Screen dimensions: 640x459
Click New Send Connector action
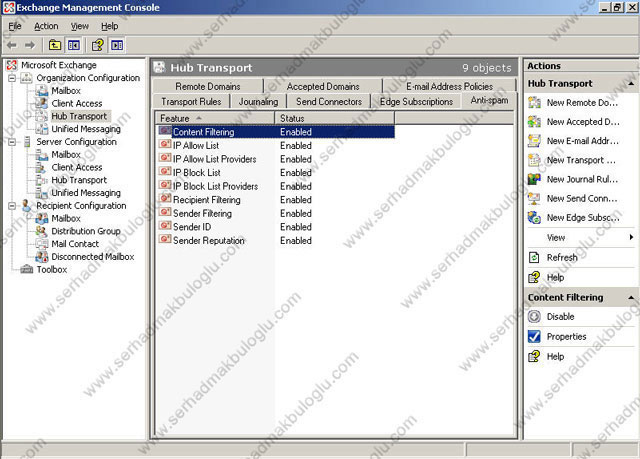(573, 198)
